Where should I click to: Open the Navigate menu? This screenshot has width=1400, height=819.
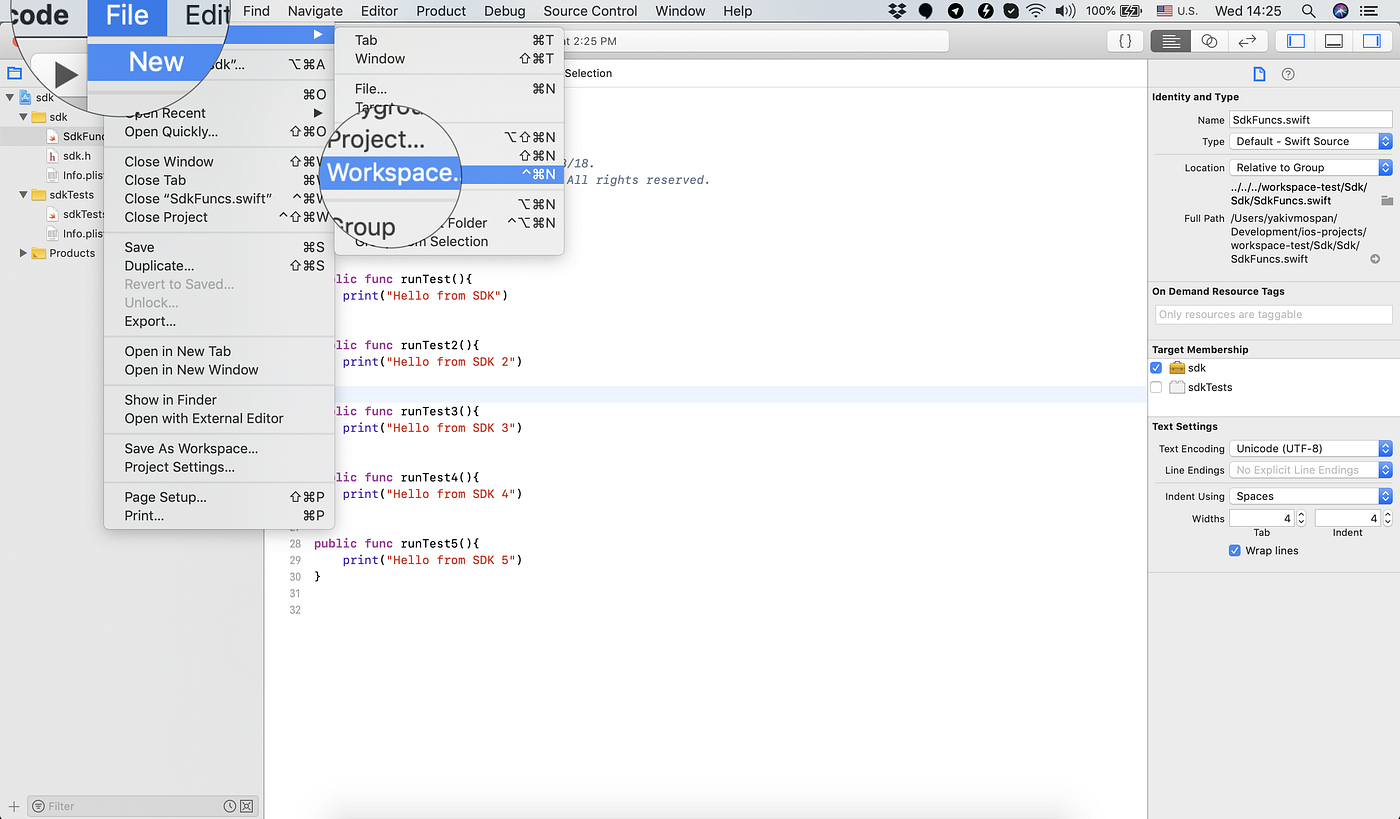[x=315, y=11]
